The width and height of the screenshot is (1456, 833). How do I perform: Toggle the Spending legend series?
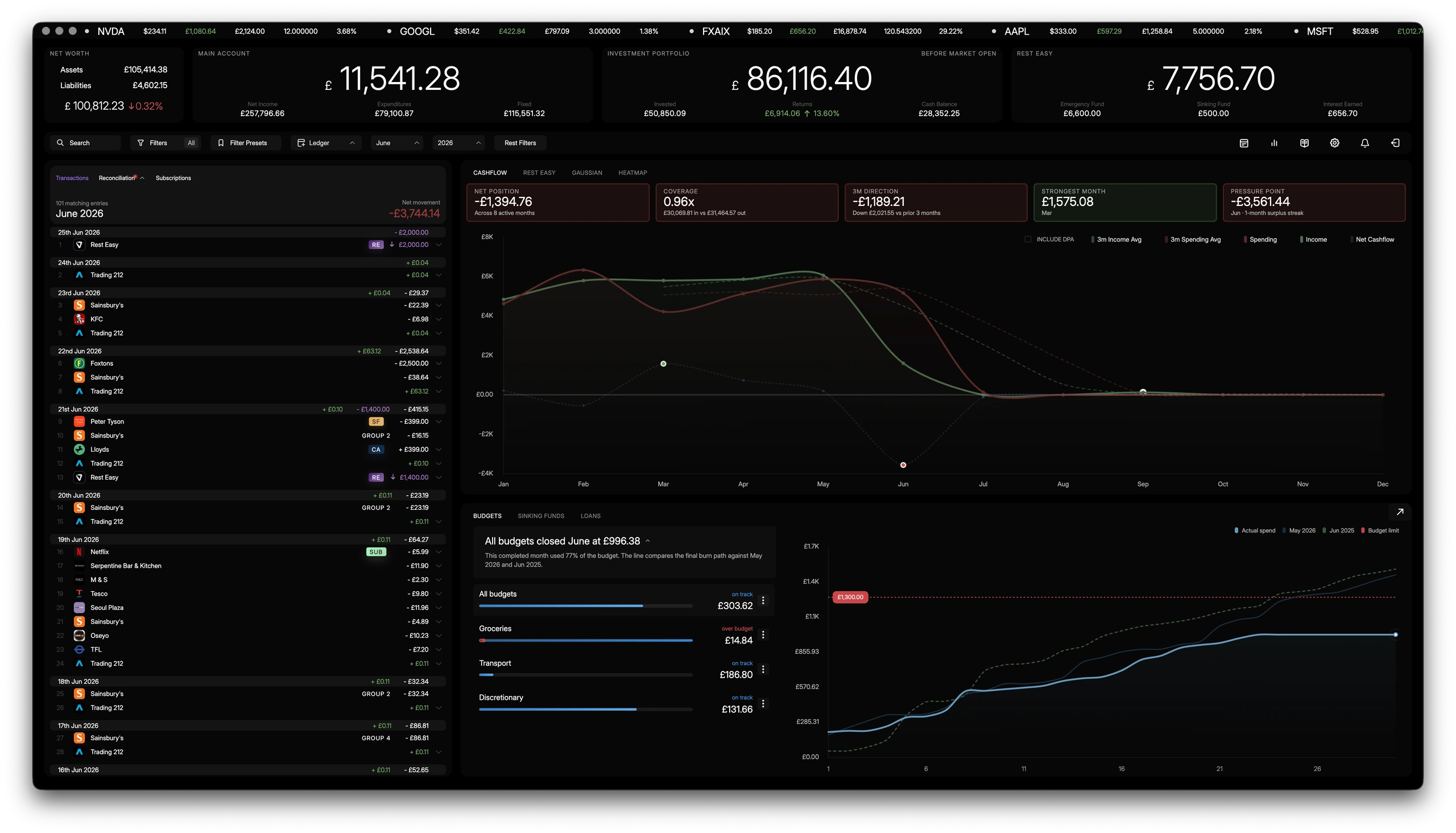click(x=1260, y=240)
